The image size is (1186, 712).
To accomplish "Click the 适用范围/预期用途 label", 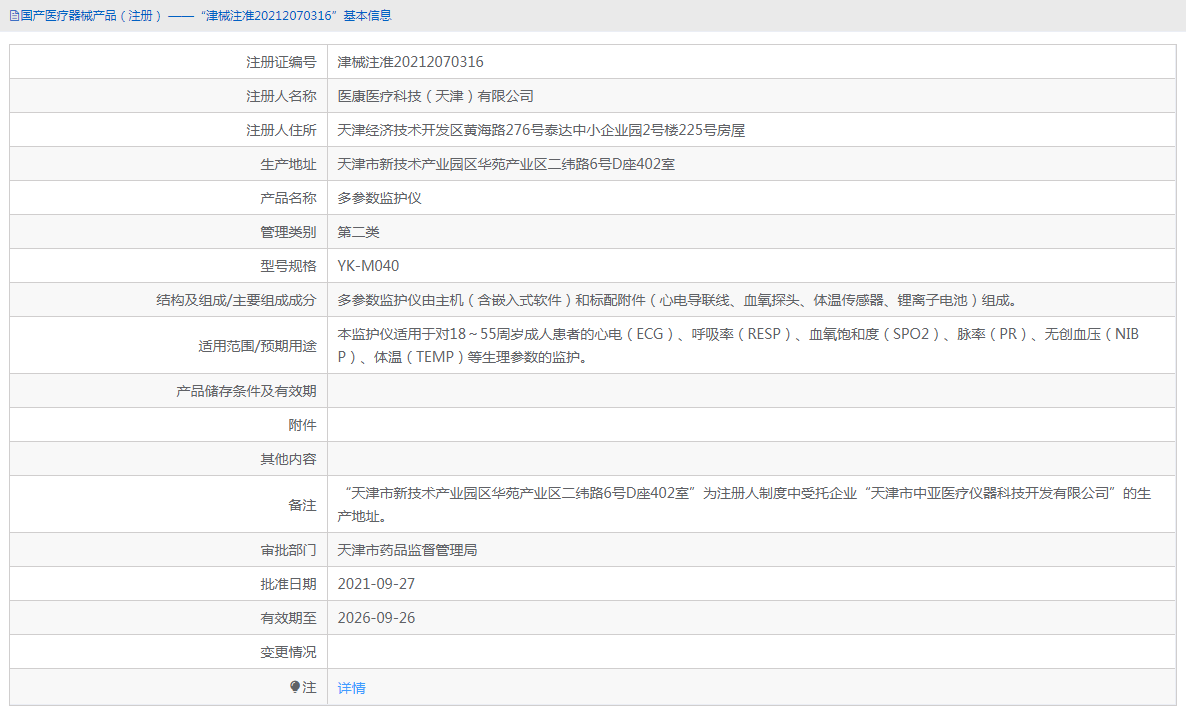I will pyautogui.click(x=257, y=346).
